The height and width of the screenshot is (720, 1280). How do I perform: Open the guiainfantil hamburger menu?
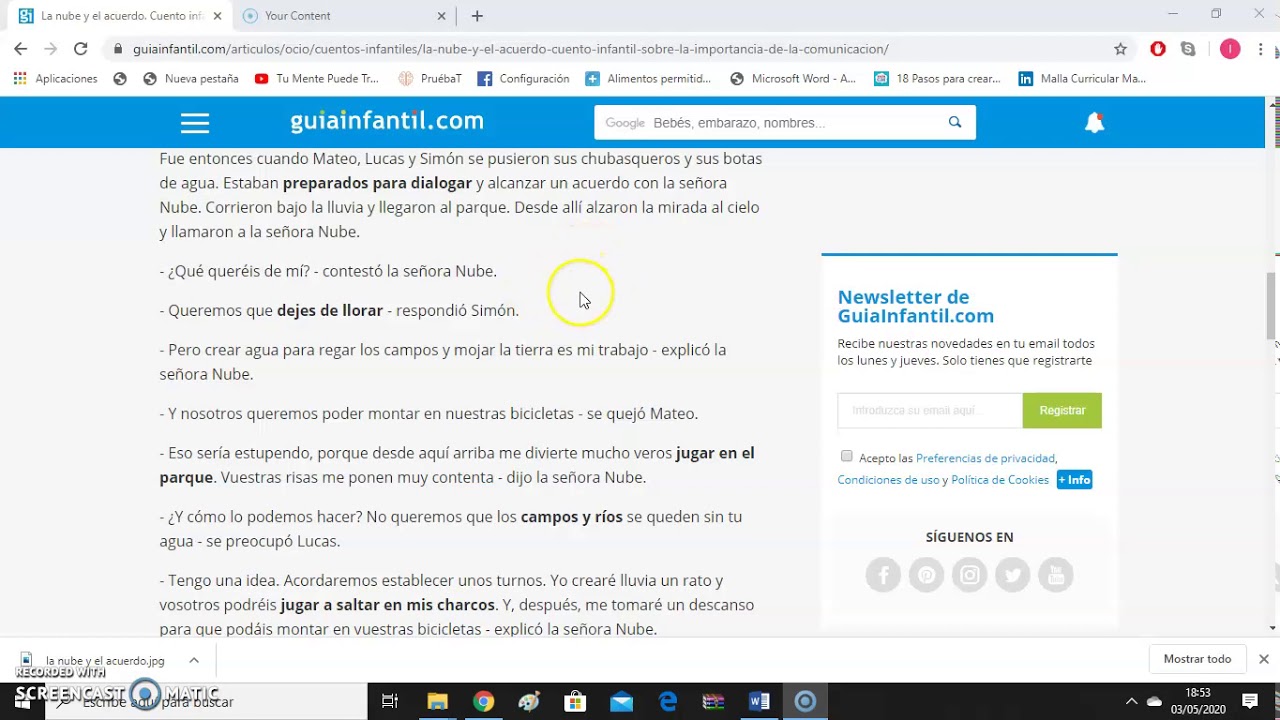pyautogui.click(x=195, y=123)
